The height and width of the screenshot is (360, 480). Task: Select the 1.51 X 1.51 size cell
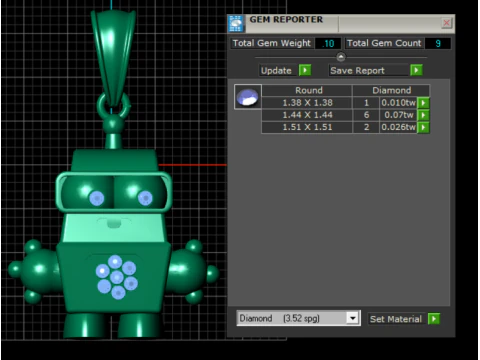(307, 127)
